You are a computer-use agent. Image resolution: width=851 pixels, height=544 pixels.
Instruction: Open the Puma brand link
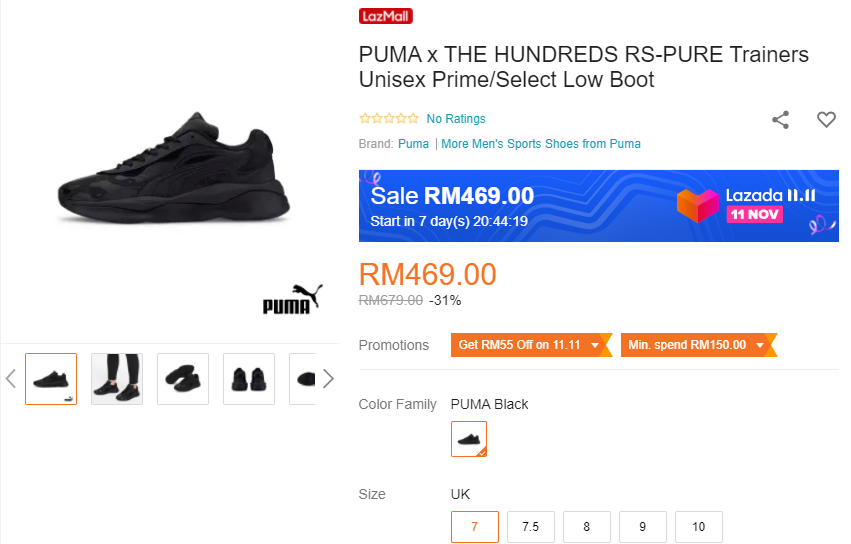coord(413,144)
